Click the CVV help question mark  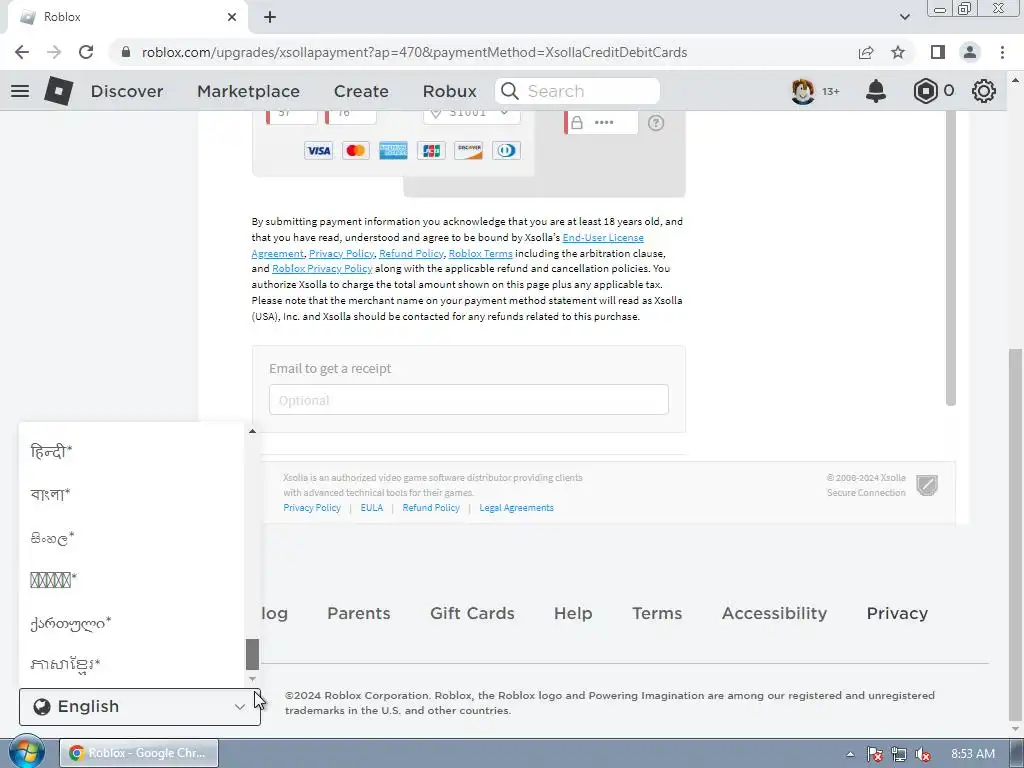pyautogui.click(x=656, y=123)
